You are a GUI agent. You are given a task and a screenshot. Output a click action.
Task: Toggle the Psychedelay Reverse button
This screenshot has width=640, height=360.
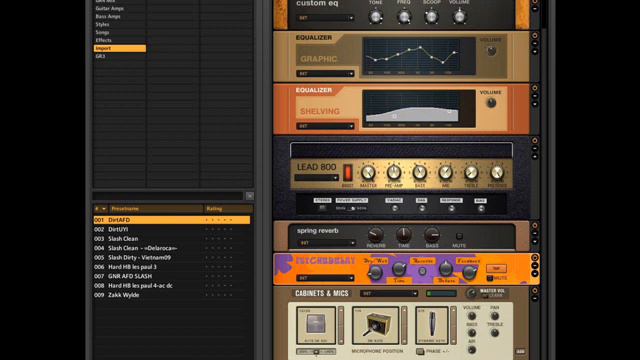(x=422, y=271)
